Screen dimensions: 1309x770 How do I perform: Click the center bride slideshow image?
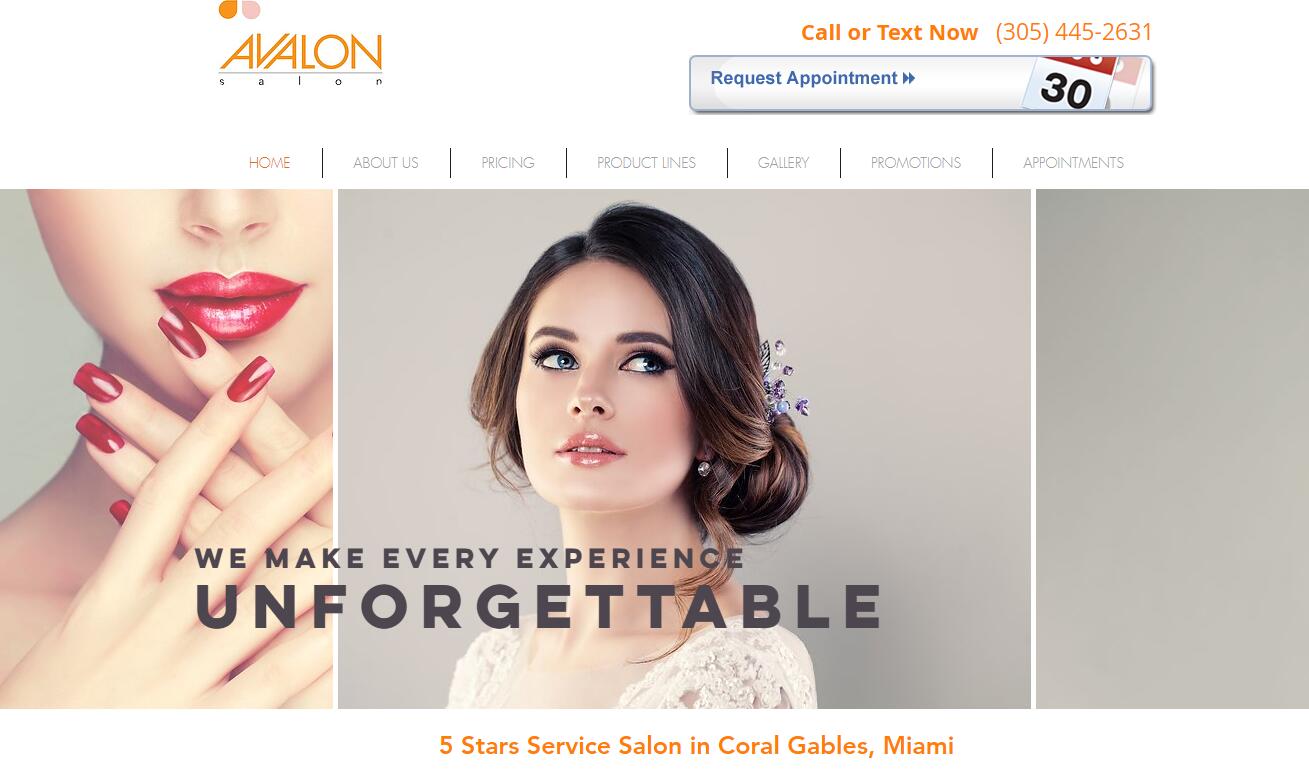tap(684, 449)
